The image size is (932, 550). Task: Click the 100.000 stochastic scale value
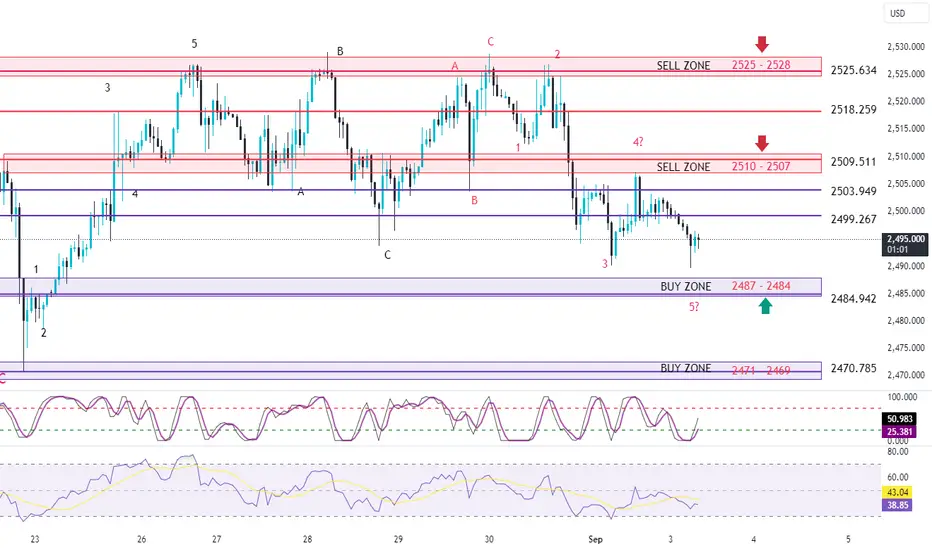pyautogui.click(x=902, y=397)
